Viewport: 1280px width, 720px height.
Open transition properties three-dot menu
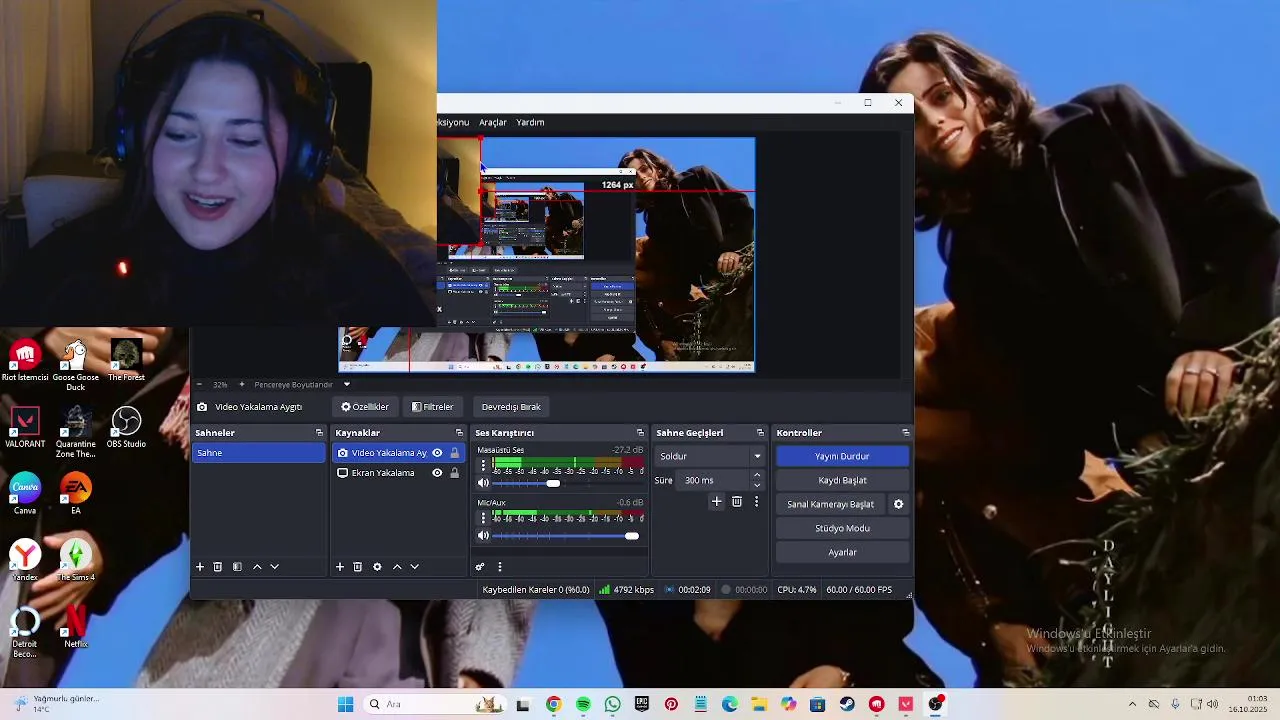click(756, 502)
